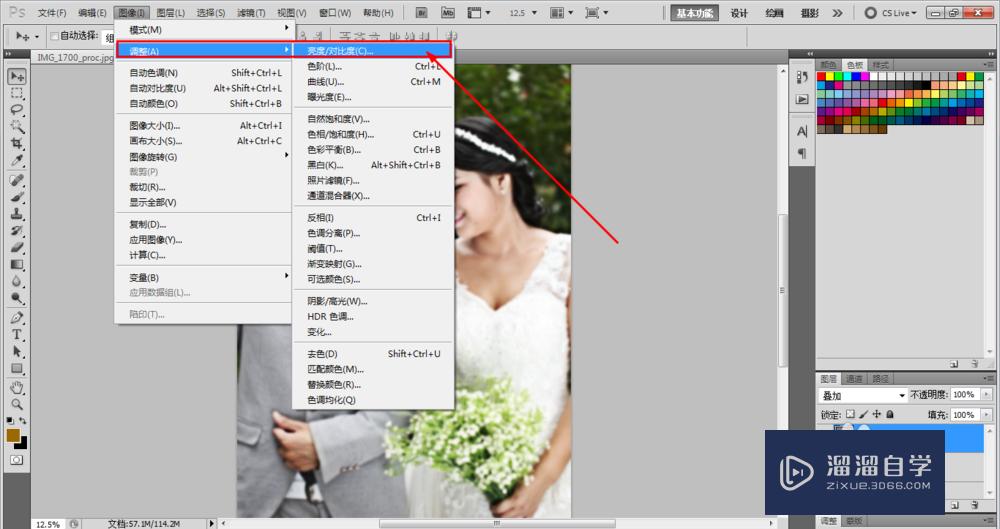Launch Mini Bridge from Mb icon
1000x529 pixels.
tap(448, 12)
